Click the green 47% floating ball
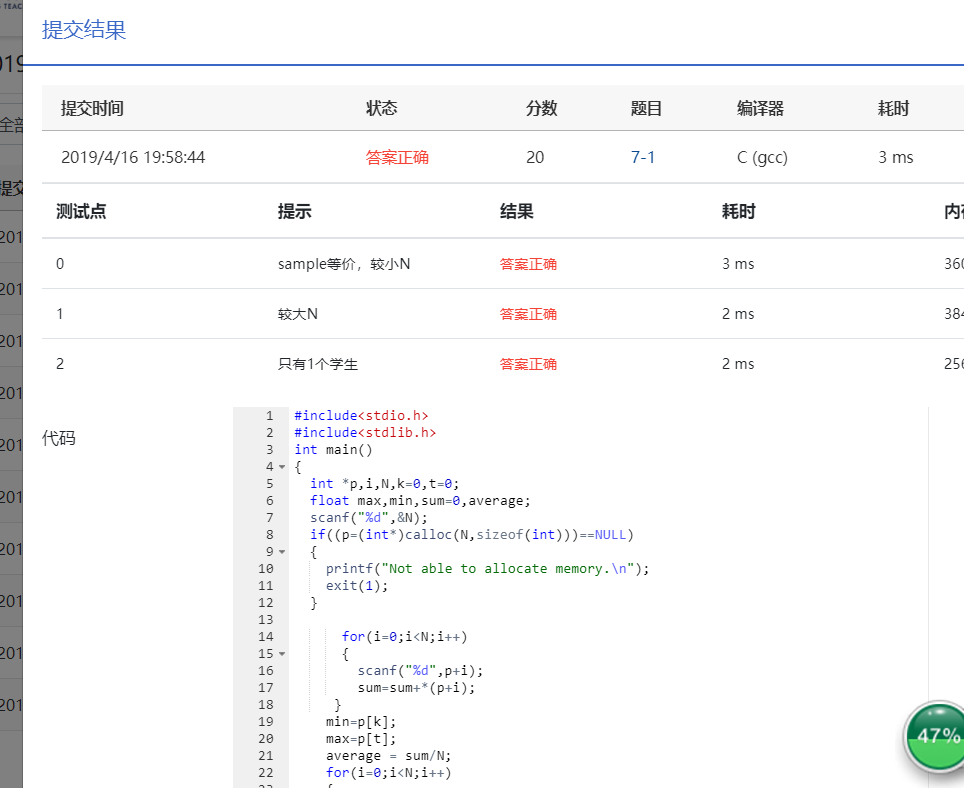Viewport: 964px width, 788px height. pos(936,736)
